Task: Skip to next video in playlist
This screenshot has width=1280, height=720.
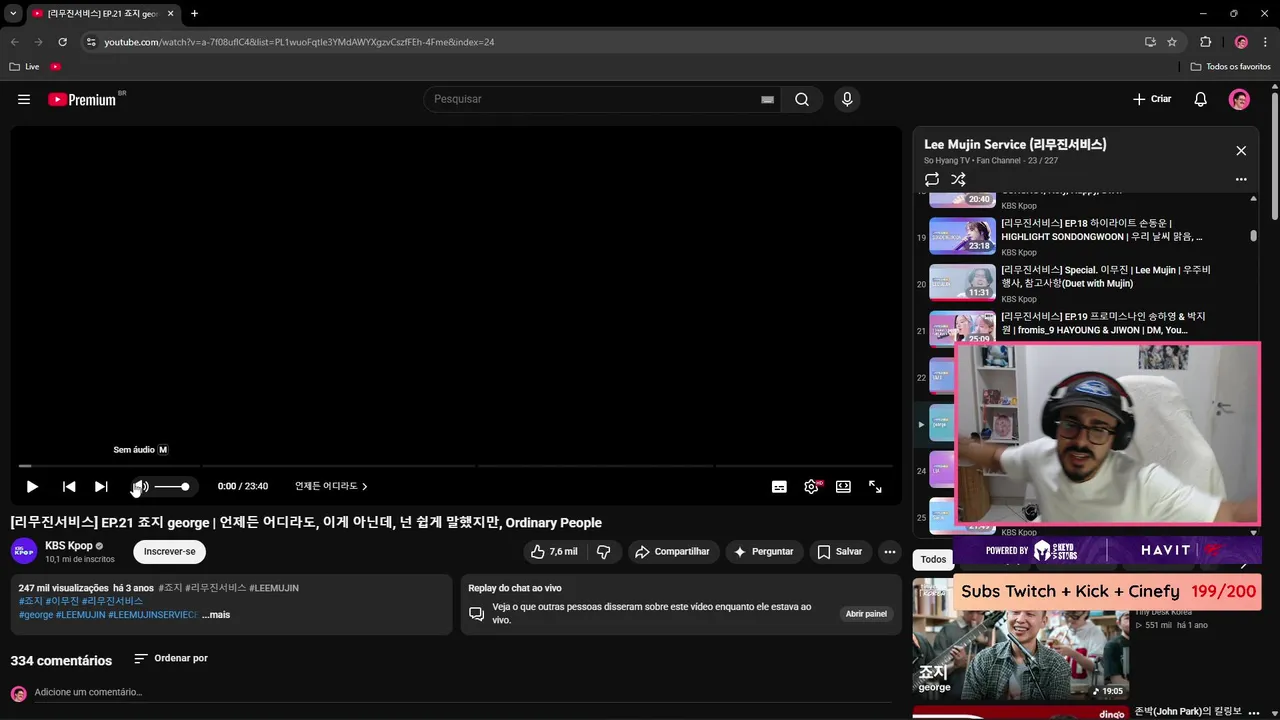Action: (101, 486)
